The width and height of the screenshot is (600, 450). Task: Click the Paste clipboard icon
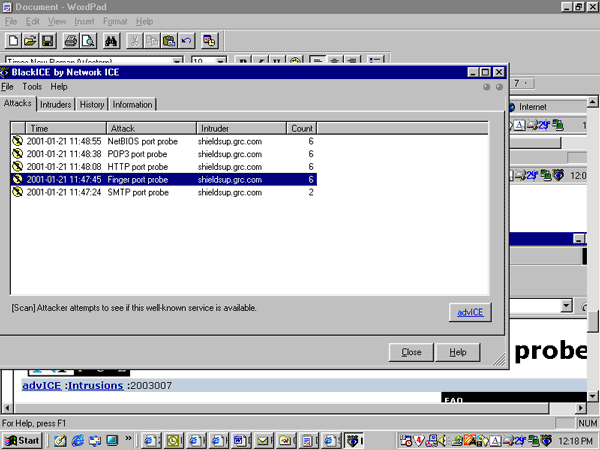[x=169, y=41]
